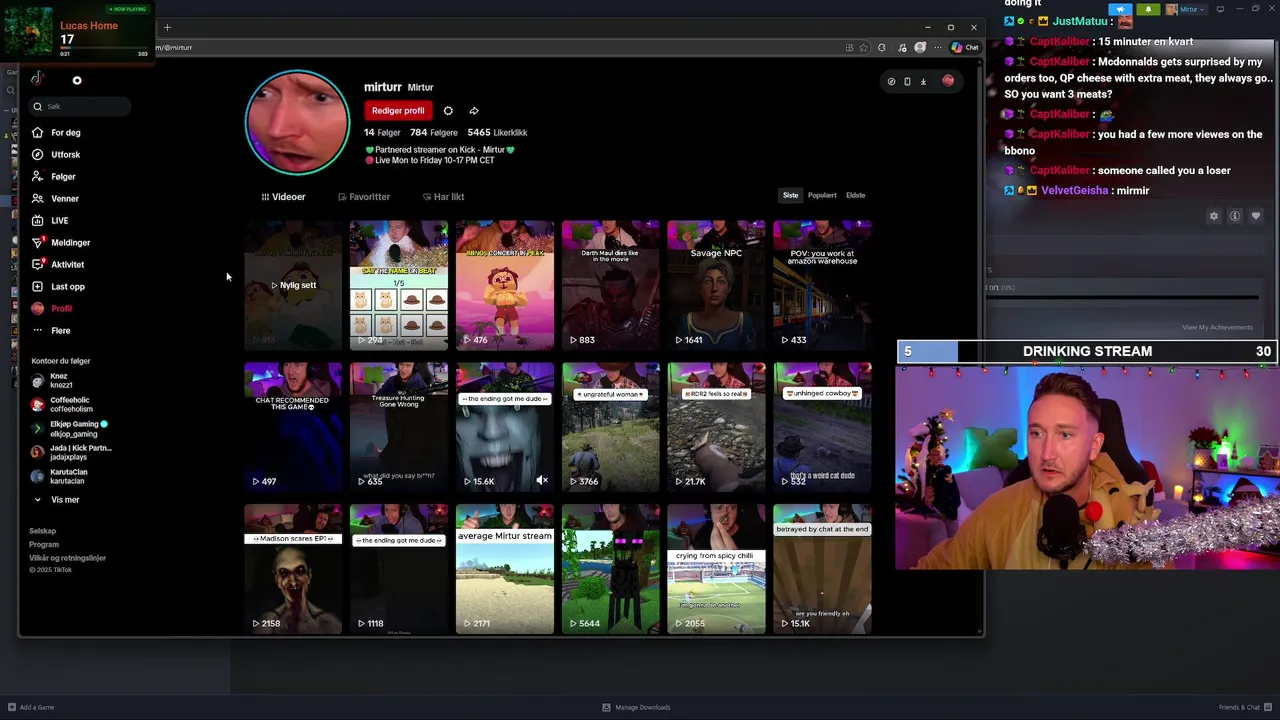Screen dimensions: 1280x720
Task: Open the 784 Følgere followers list
Action: pyautogui.click(x=433, y=132)
